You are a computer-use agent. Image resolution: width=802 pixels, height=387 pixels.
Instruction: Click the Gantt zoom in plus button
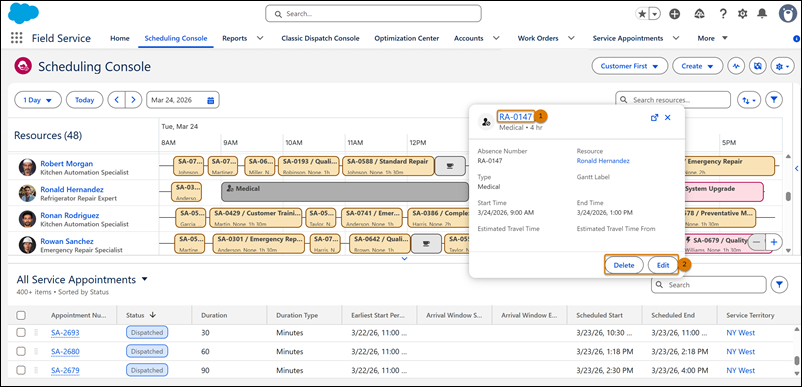click(773, 242)
